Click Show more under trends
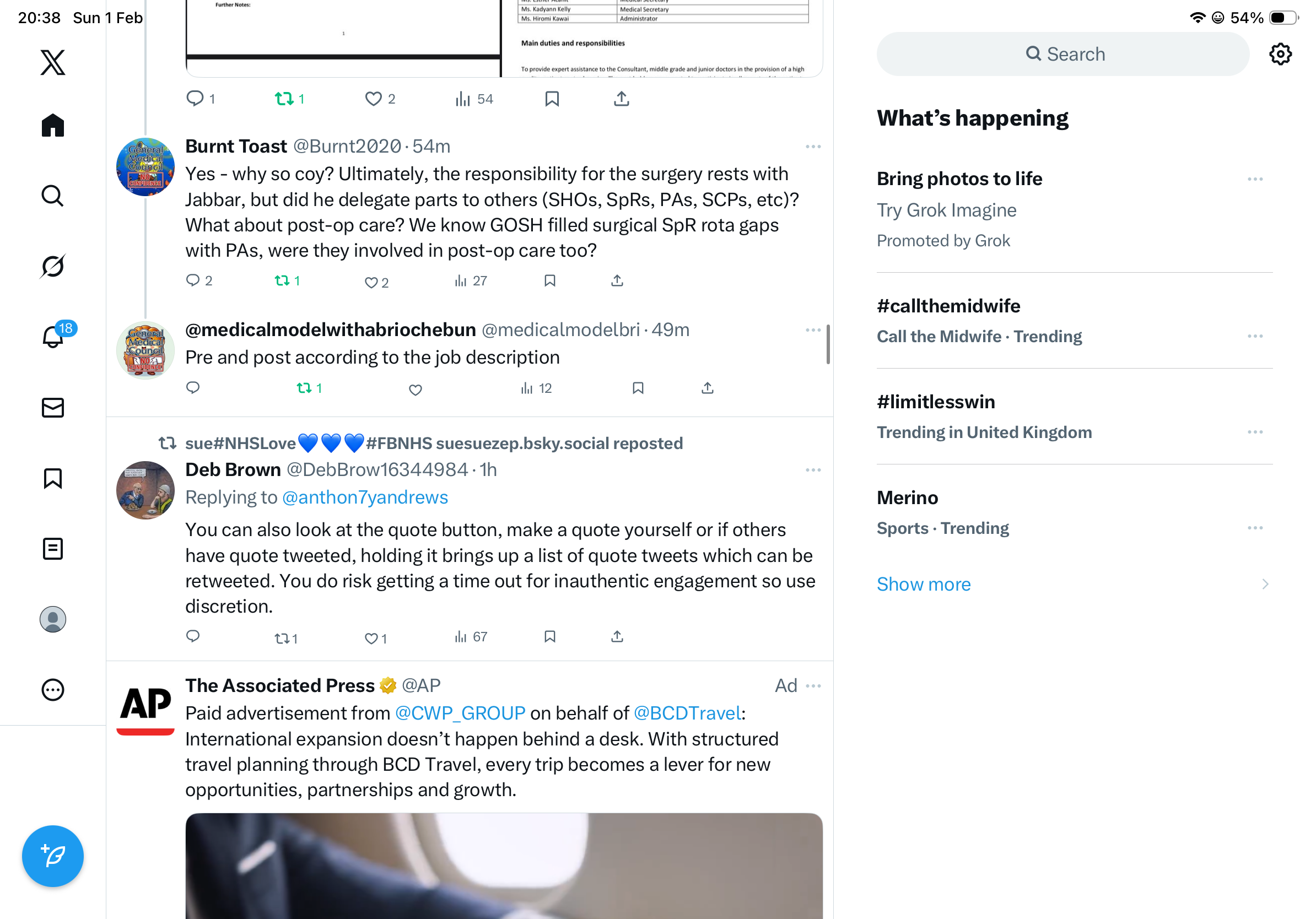1316x919 pixels. click(924, 584)
